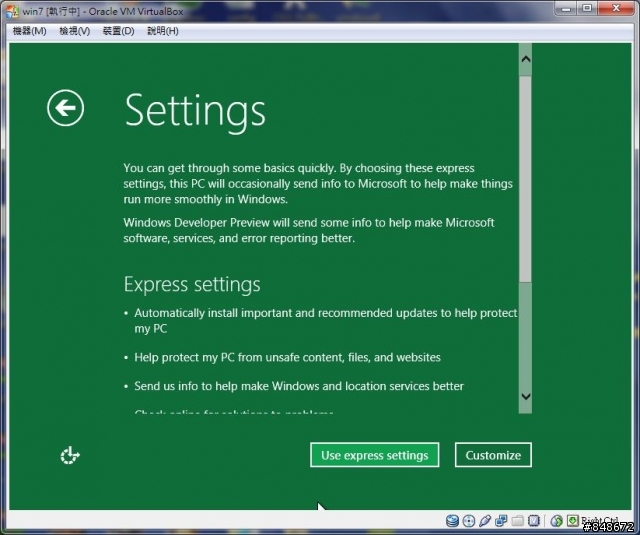Open the 說明(H) Help menu
640x535 pixels.
pyautogui.click(x=162, y=31)
